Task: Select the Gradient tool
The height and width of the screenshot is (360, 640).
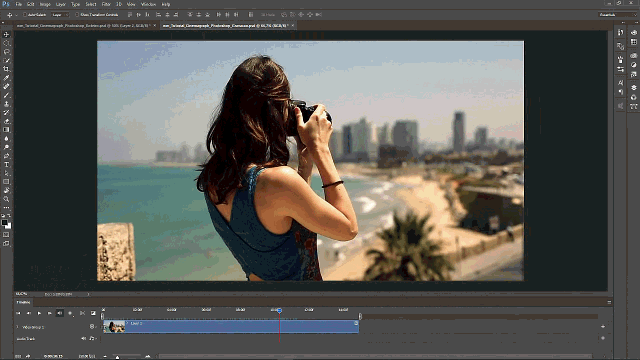Action: point(6,130)
